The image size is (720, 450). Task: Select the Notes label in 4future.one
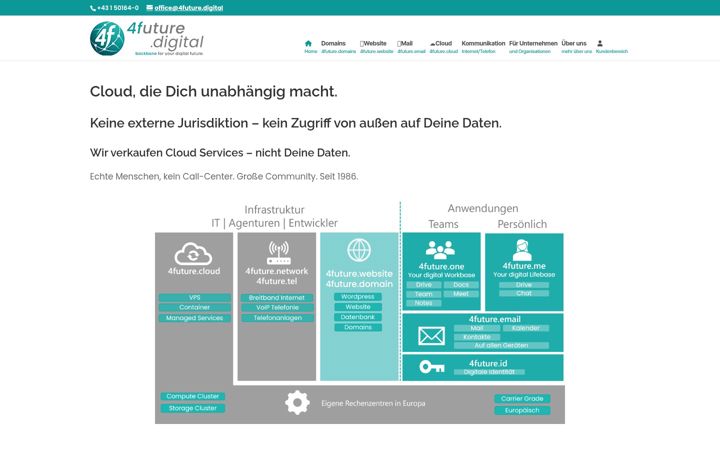(423, 303)
